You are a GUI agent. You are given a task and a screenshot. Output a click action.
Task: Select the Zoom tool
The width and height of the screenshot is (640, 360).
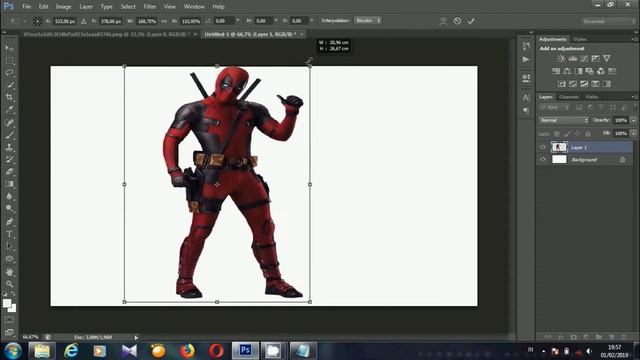click(9, 284)
